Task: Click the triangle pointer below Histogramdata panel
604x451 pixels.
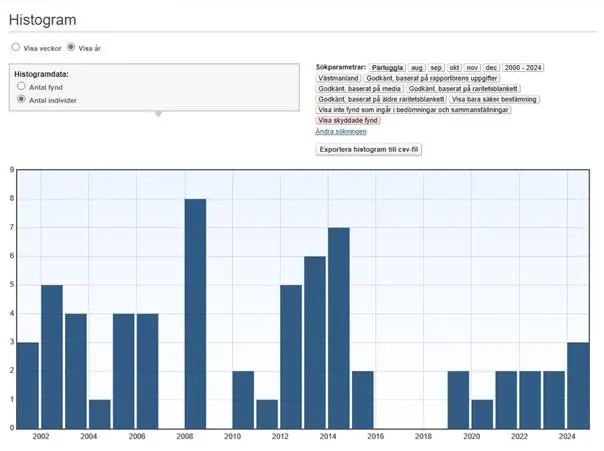Action: point(157,113)
